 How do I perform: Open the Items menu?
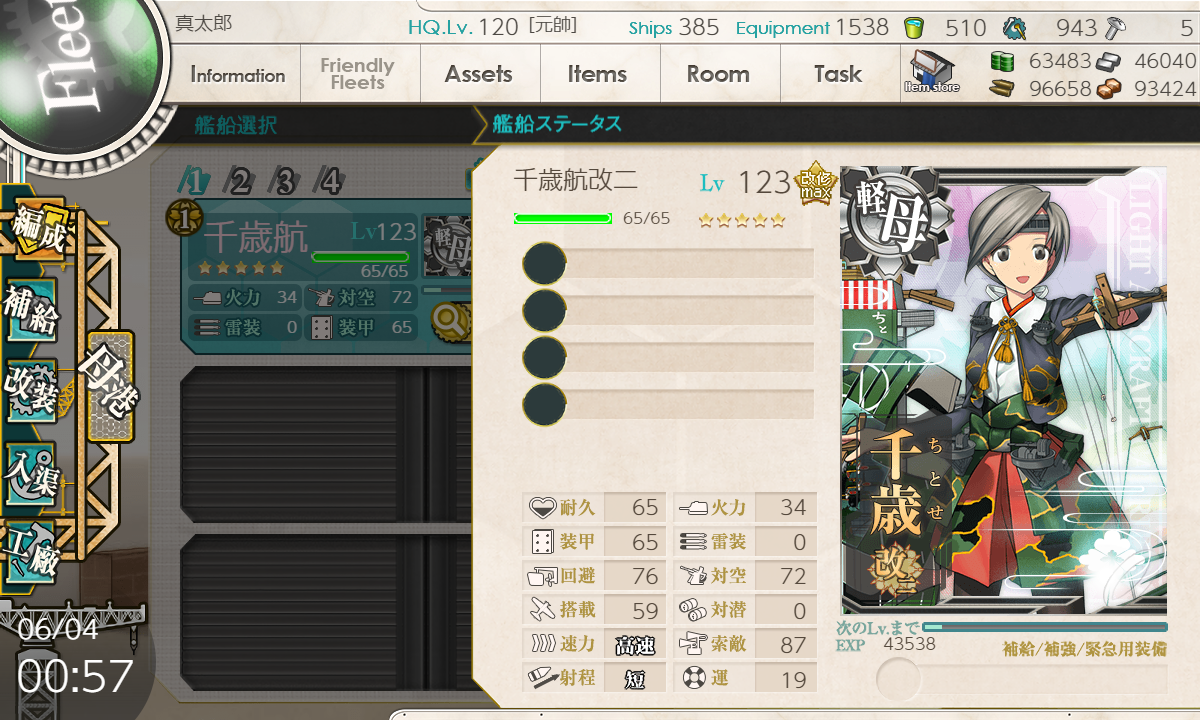point(597,74)
